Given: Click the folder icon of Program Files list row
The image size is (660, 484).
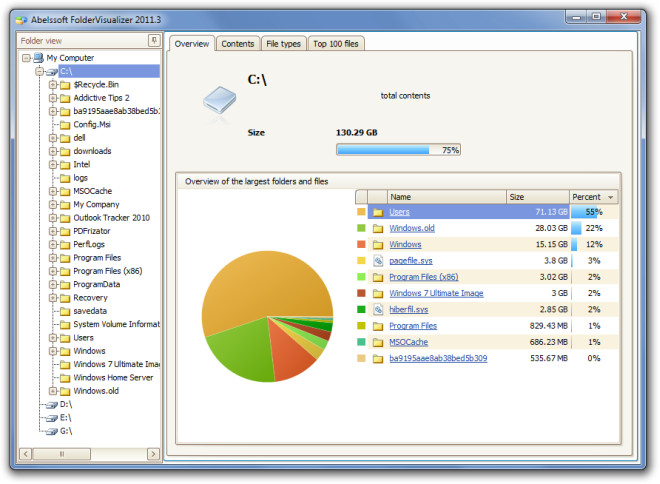Looking at the screenshot, I should pyautogui.click(x=378, y=326).
